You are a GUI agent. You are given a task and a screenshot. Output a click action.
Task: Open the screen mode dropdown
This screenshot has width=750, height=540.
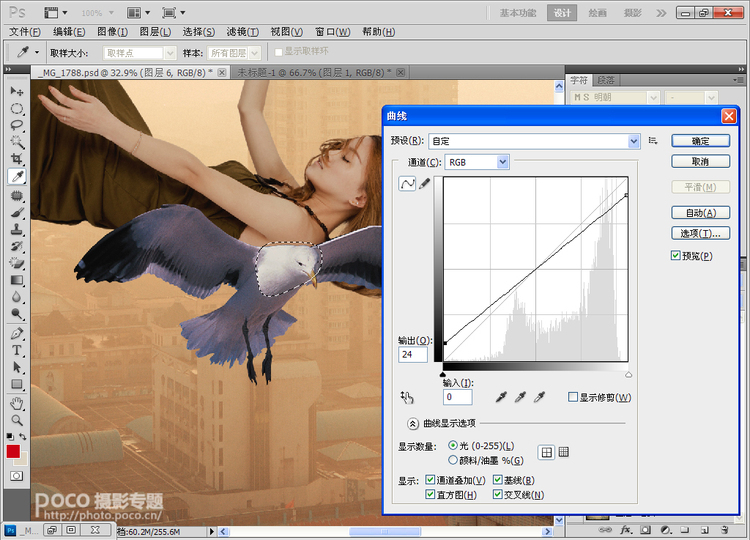(173, 12)
